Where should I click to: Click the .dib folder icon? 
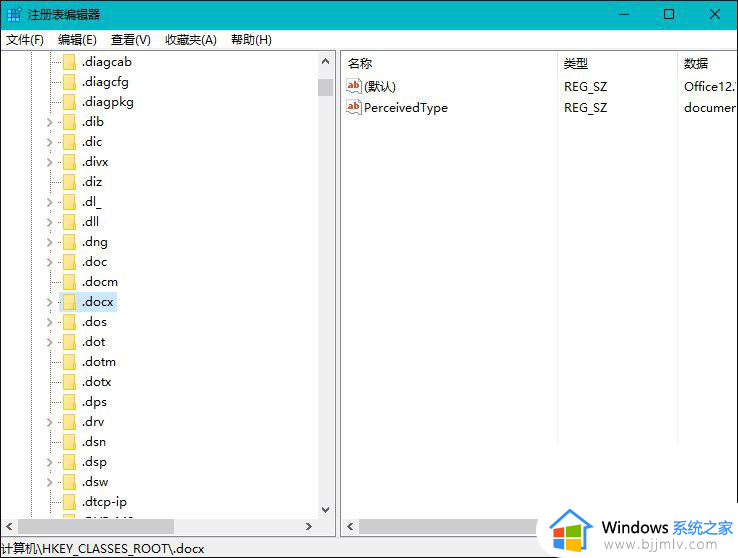pos(69,122)
